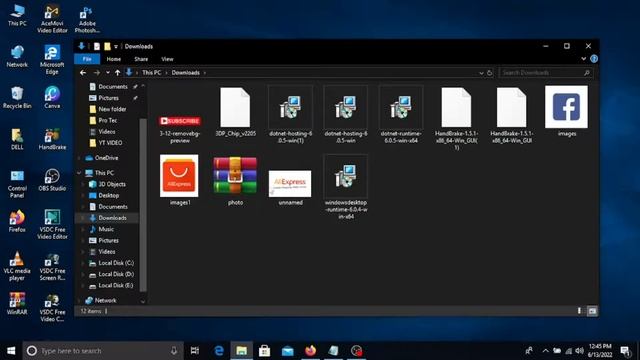Open the notification center icon
Screen dimensions: 640x360
click(624, 351)
